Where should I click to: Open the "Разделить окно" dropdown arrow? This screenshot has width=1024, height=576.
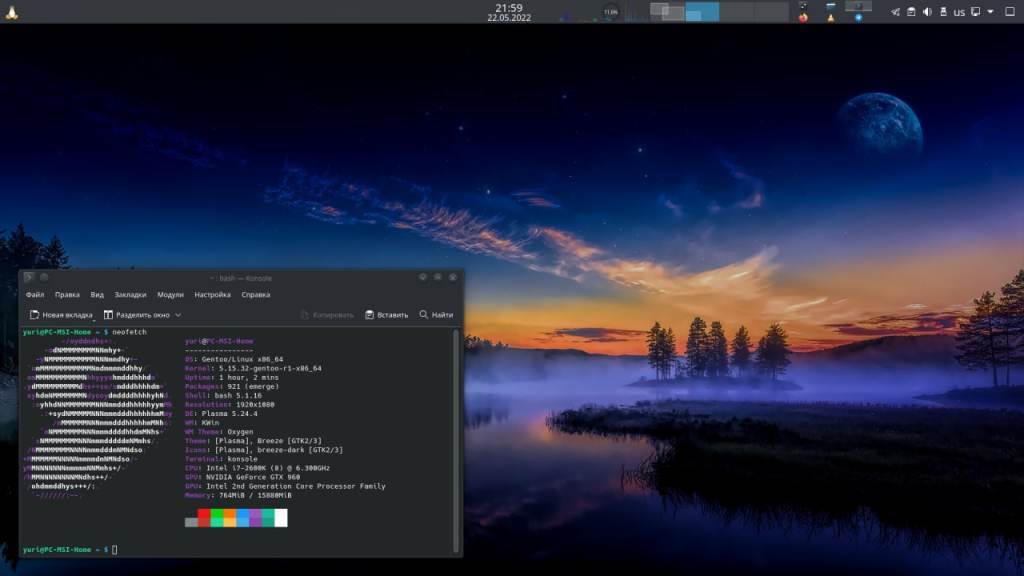click(x=178, y=315)
